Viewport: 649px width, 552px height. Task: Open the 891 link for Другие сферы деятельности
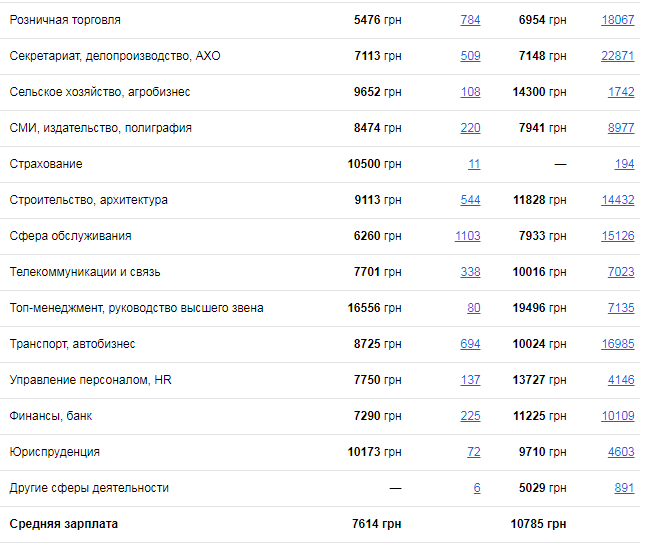(624, 488)
